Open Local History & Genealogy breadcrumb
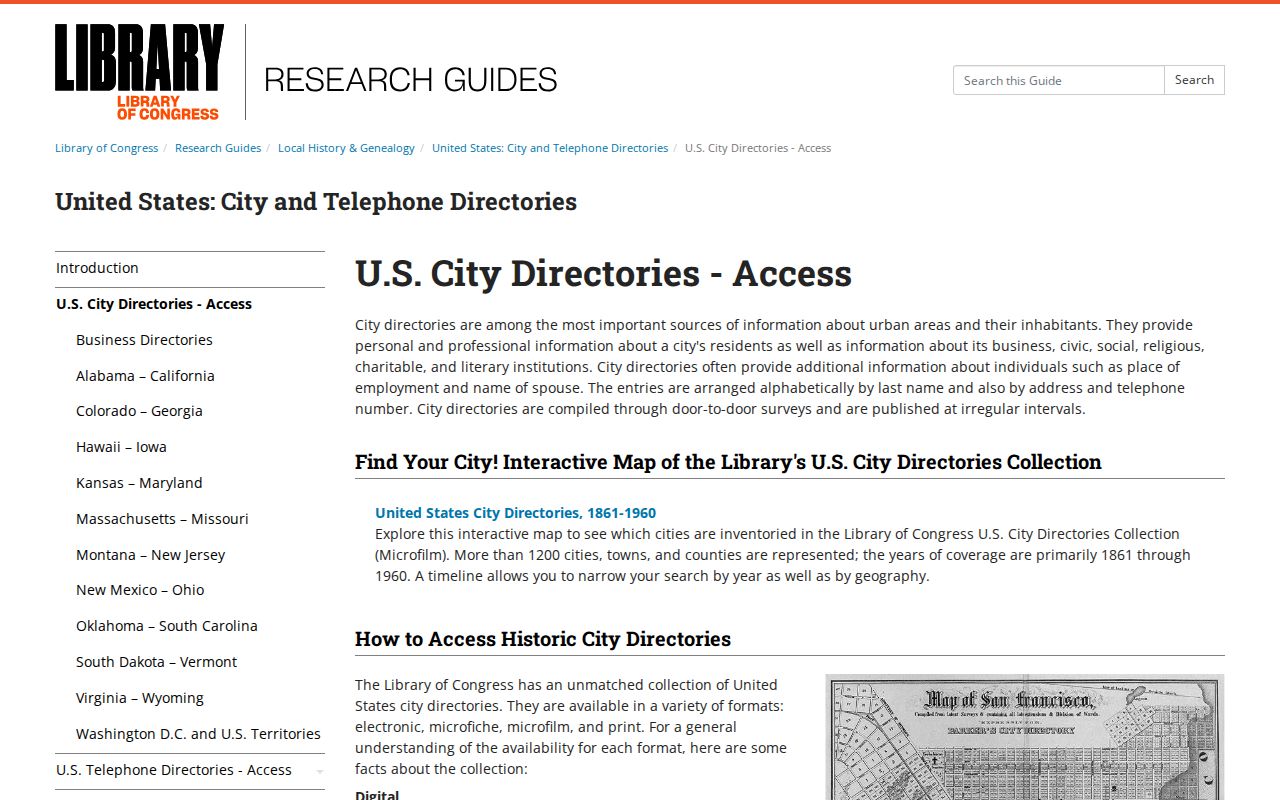The image size is (1280, 800). (346, 148)
